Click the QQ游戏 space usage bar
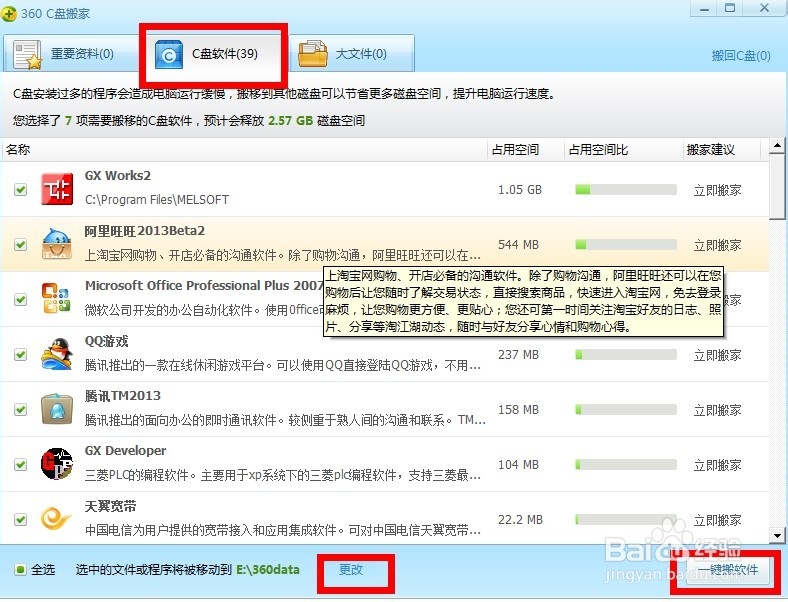 tap(626, 355)
